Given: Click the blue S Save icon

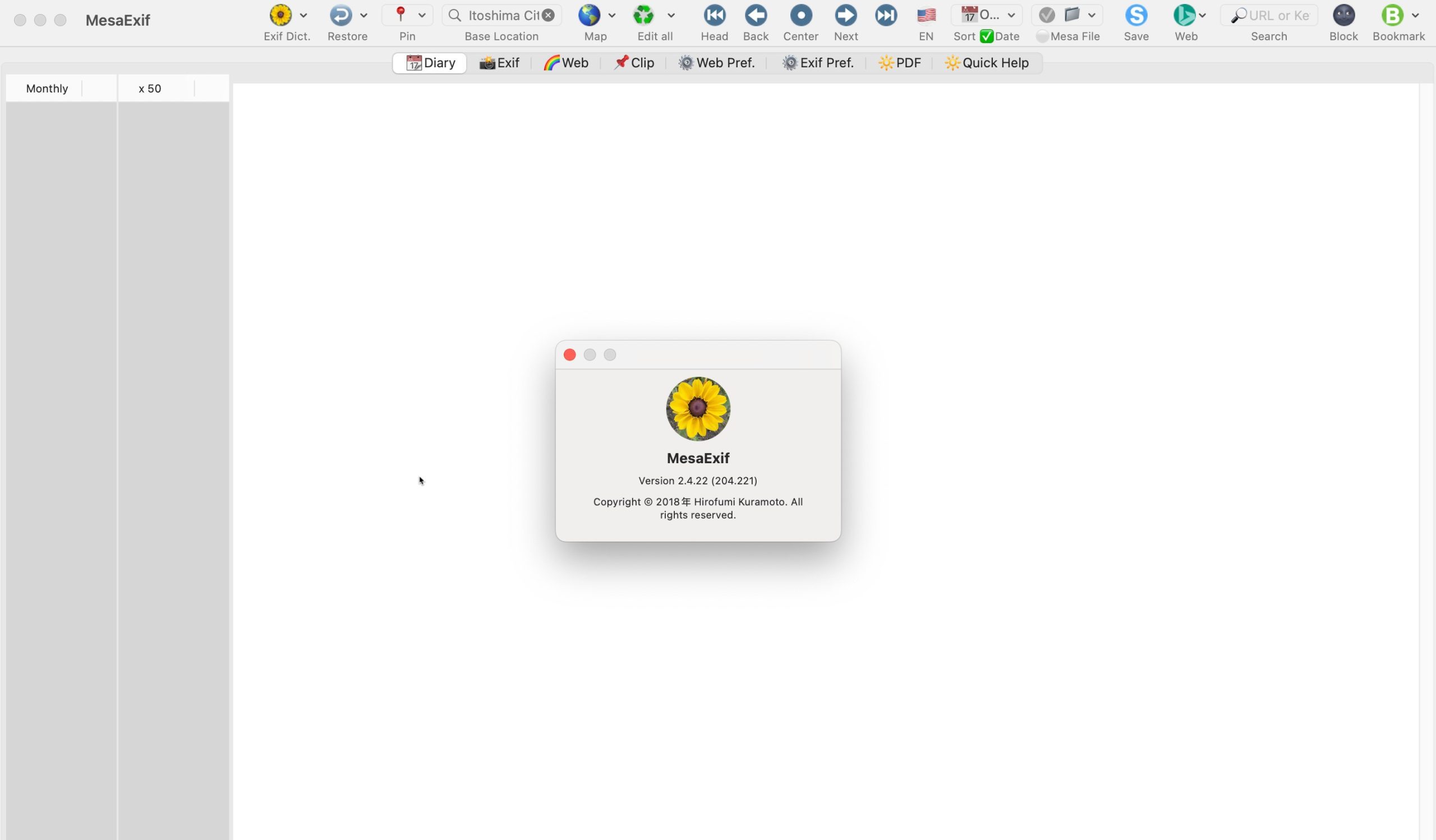Looking at the screenshot, I should (1136, 15).
